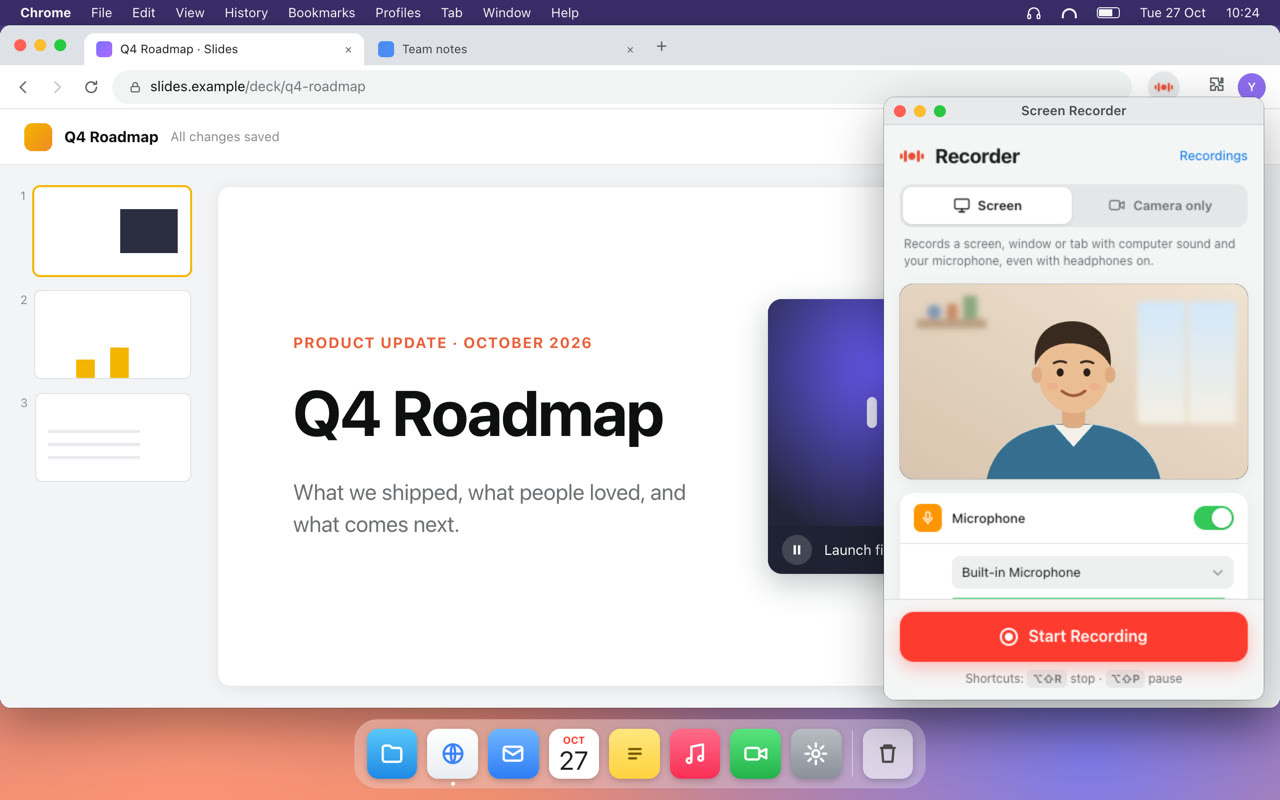
Task: Open the Calendar dock icon
Action: coord(574,754)
